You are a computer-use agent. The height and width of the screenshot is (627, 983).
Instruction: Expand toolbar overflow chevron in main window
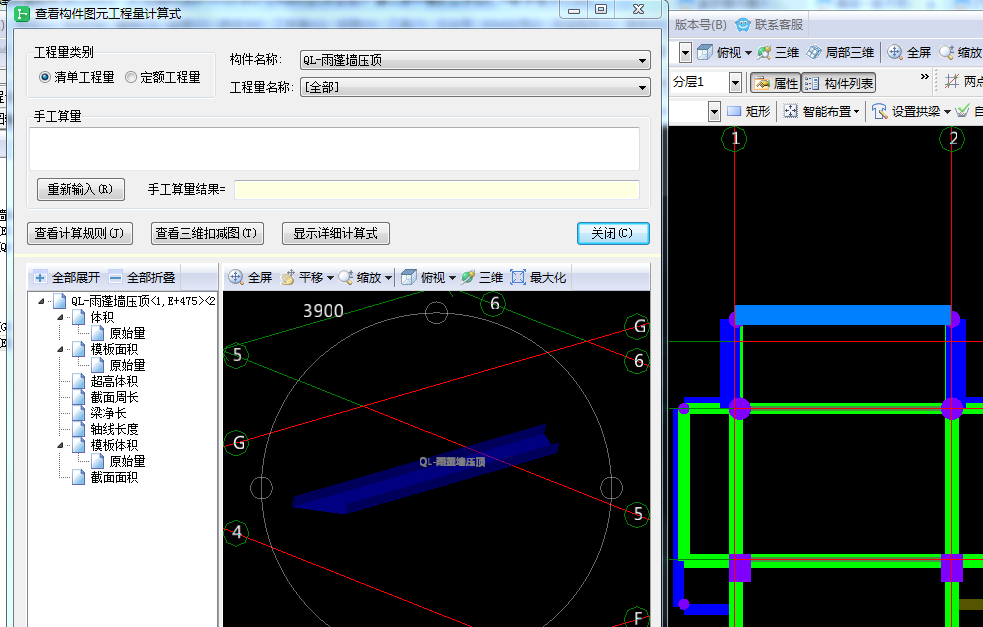[924, 76]
